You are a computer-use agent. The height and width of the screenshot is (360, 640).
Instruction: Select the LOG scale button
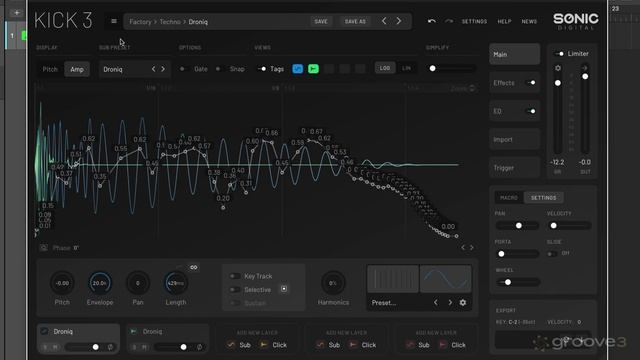(385, 68)
